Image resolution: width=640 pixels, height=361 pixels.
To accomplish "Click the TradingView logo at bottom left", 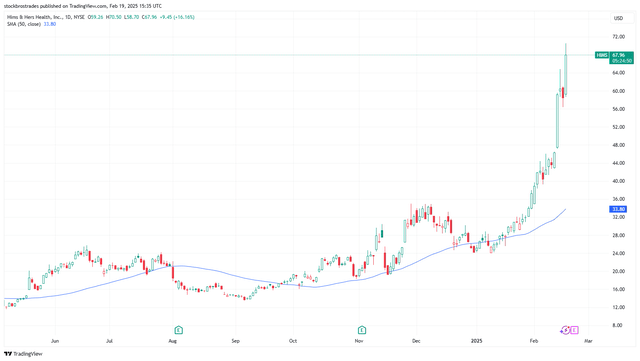I will point(23,354).
